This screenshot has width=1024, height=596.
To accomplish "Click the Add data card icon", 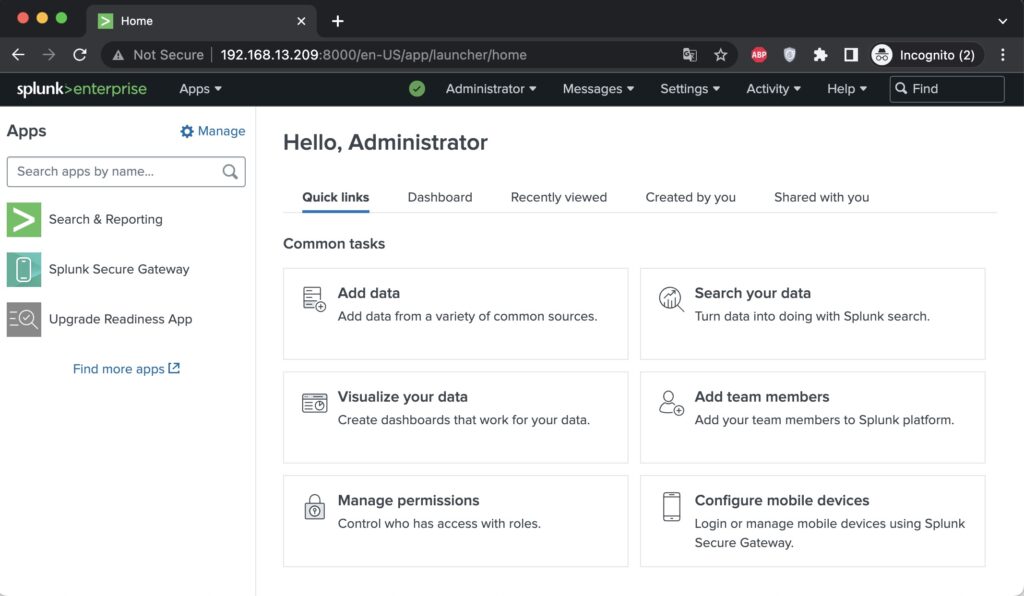I will 314,299.
